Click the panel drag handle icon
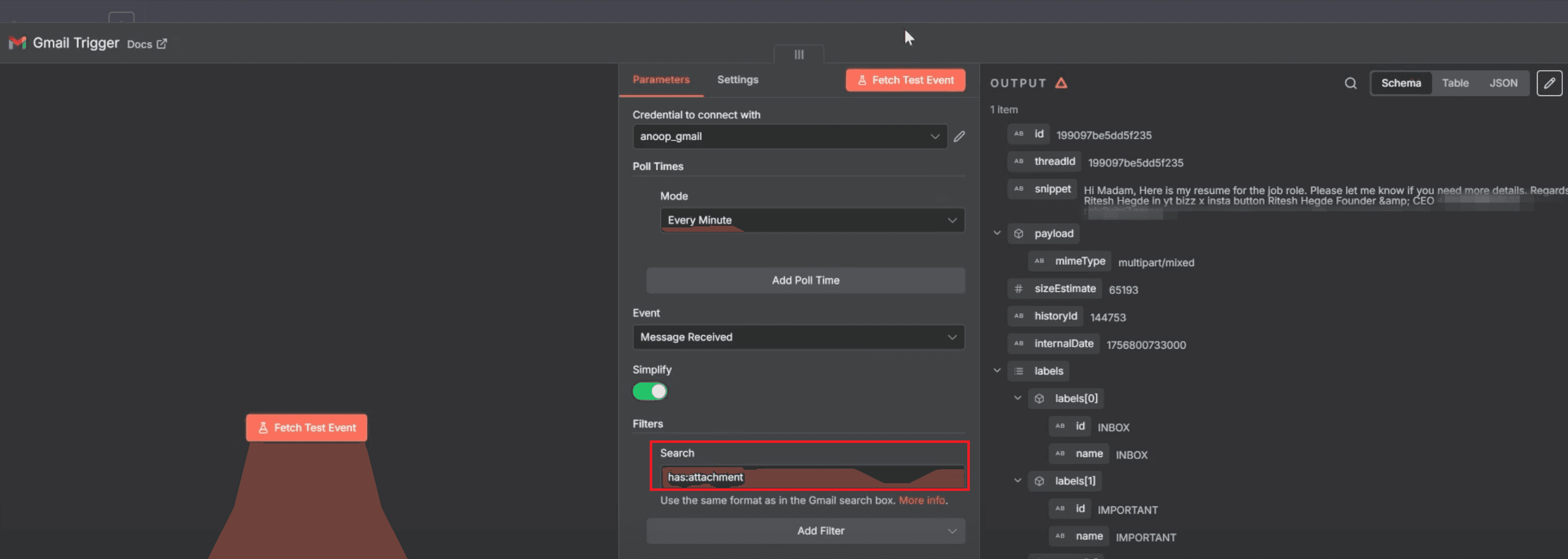The image size is (1568, 559). point(799,54)
